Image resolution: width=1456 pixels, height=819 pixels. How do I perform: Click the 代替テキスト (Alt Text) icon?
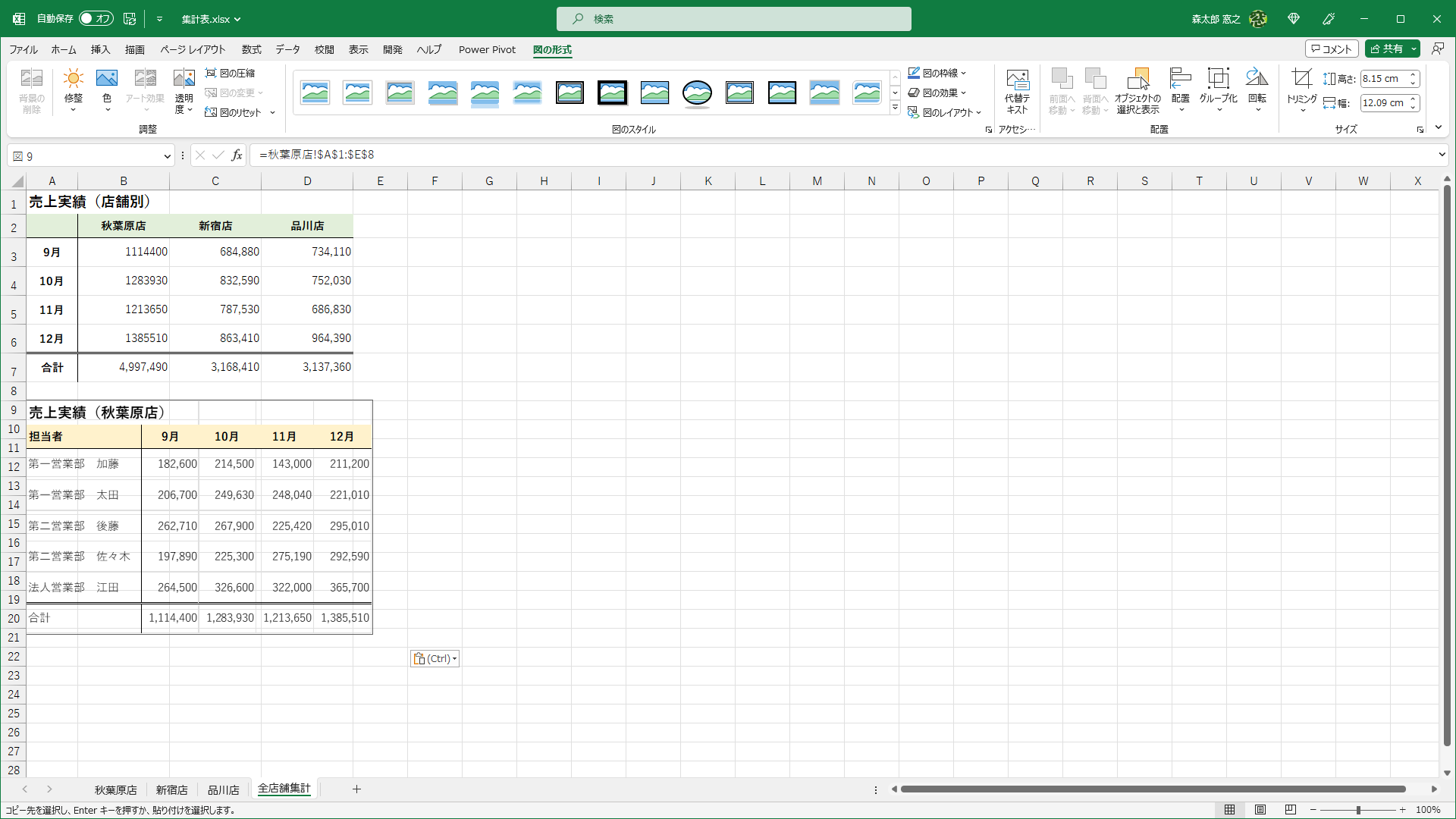coord(1017,79)
